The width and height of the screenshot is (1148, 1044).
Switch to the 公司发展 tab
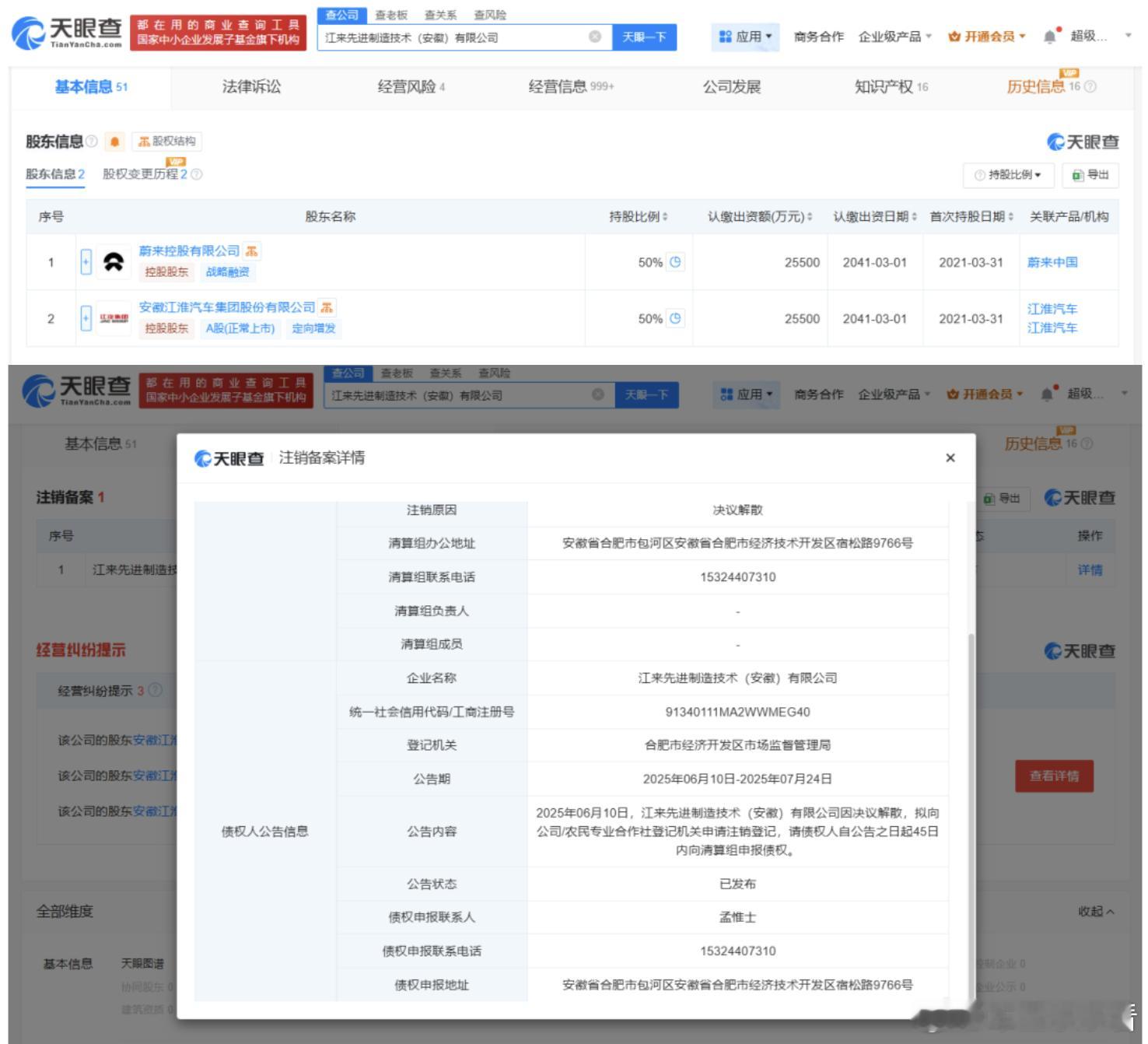coord(732,86)
